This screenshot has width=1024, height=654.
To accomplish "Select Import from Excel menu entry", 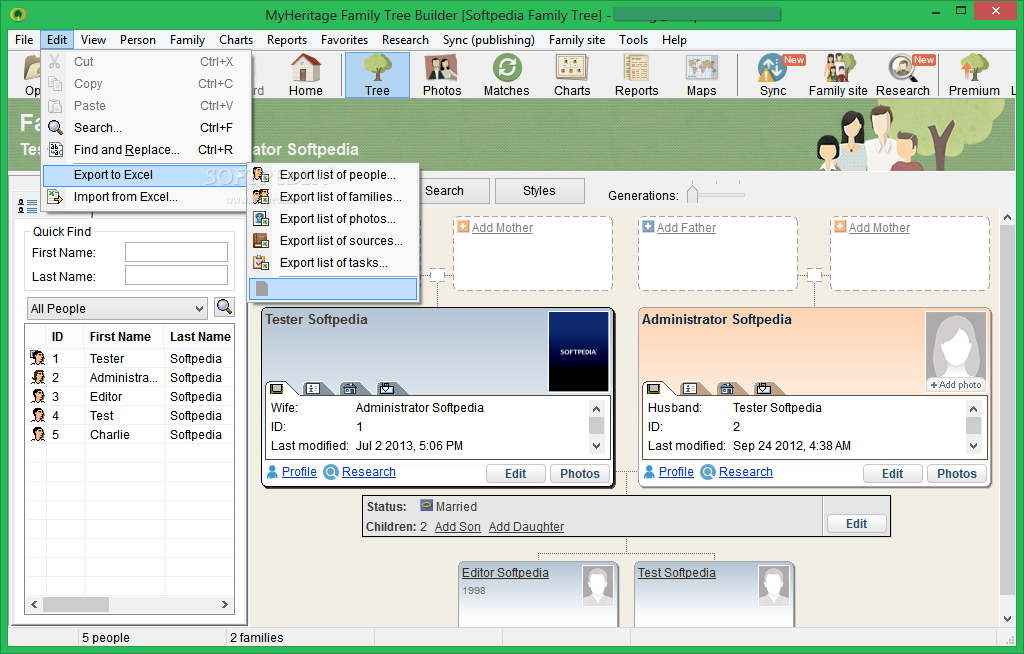I will point(144,197).
